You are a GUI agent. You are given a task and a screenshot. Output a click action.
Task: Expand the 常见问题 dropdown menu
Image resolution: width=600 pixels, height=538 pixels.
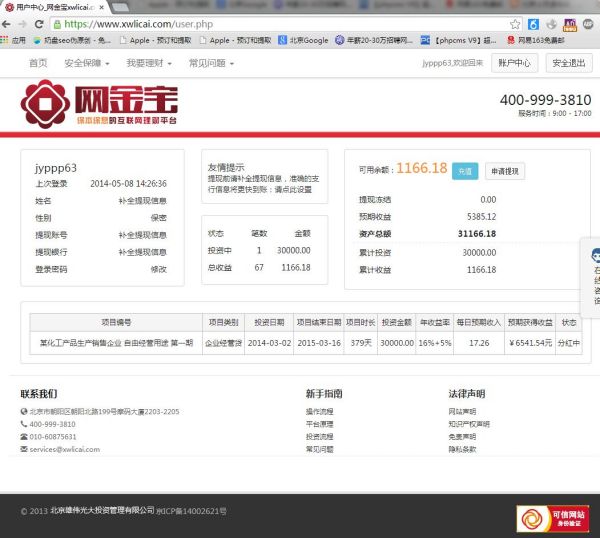point(211,63)
